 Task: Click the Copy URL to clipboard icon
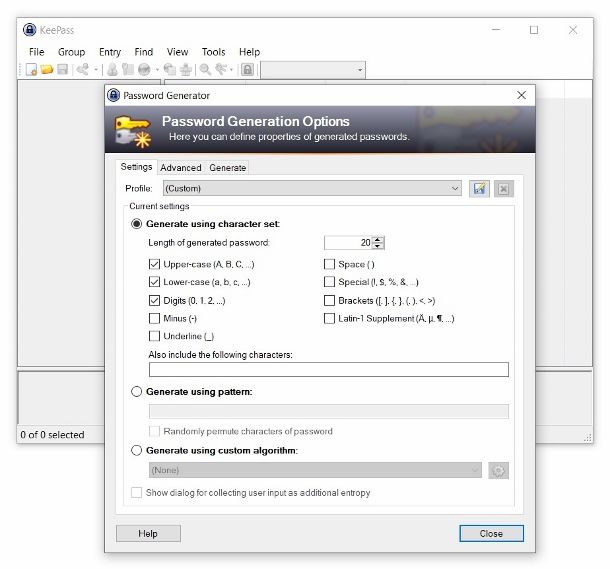point(170,70)
